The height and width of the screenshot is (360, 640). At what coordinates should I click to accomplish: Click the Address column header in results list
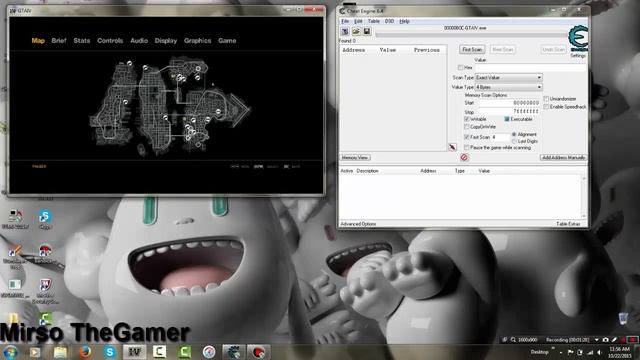353,50
